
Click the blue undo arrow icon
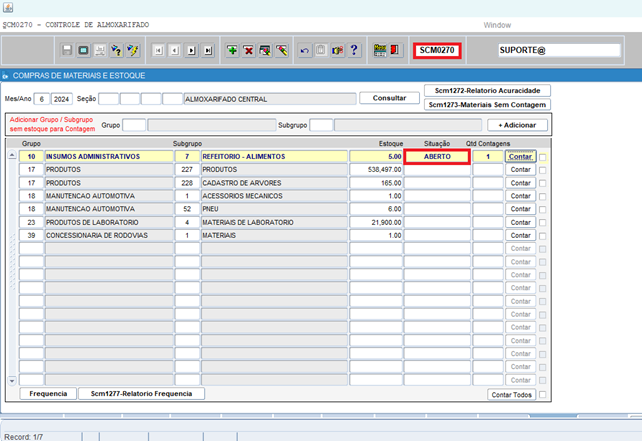point(304,50)
